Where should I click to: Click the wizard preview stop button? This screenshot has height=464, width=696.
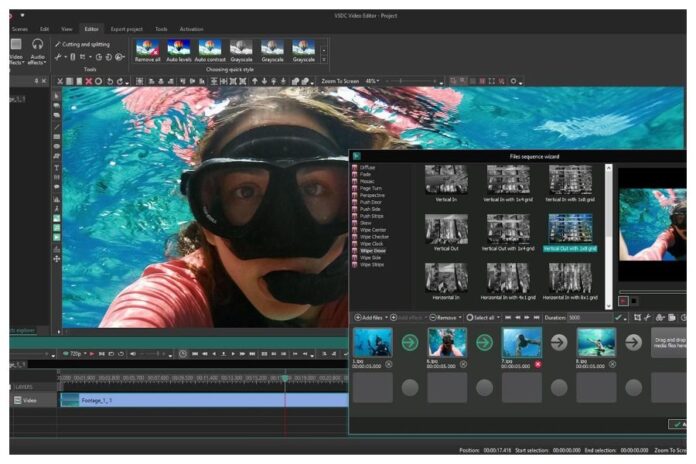tap(634, 301)
